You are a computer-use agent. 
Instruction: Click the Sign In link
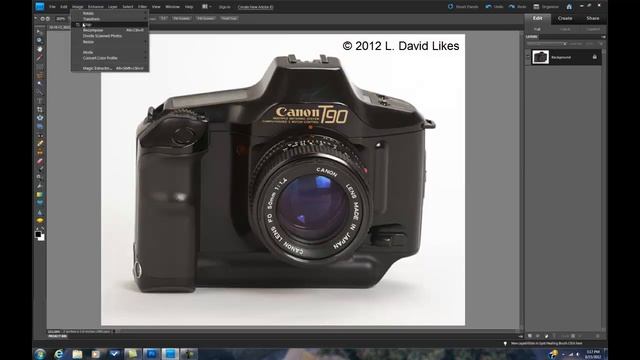click(x=224, y=7)
